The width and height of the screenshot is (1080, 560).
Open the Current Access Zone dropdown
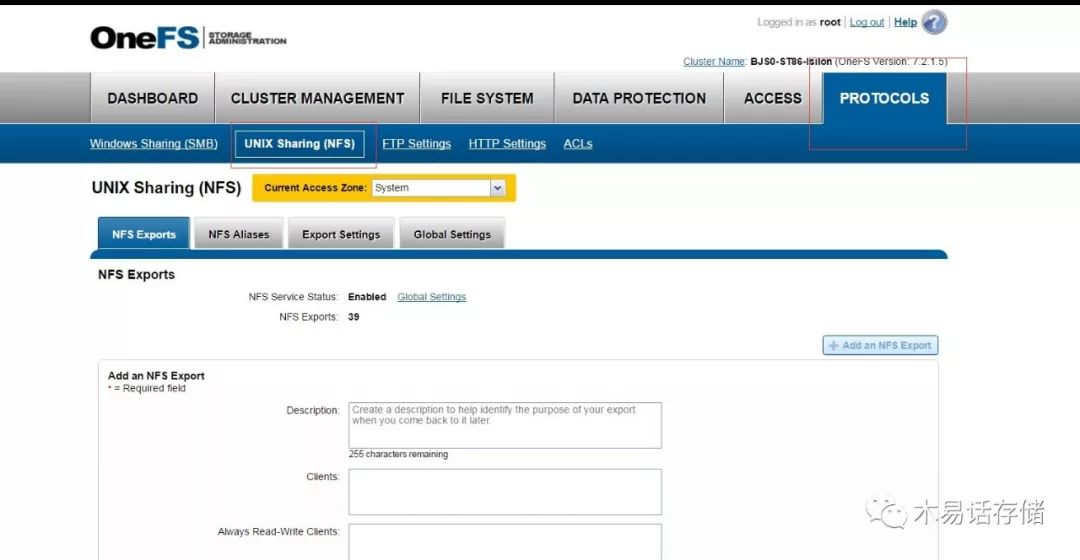click(x=439, y=187)
